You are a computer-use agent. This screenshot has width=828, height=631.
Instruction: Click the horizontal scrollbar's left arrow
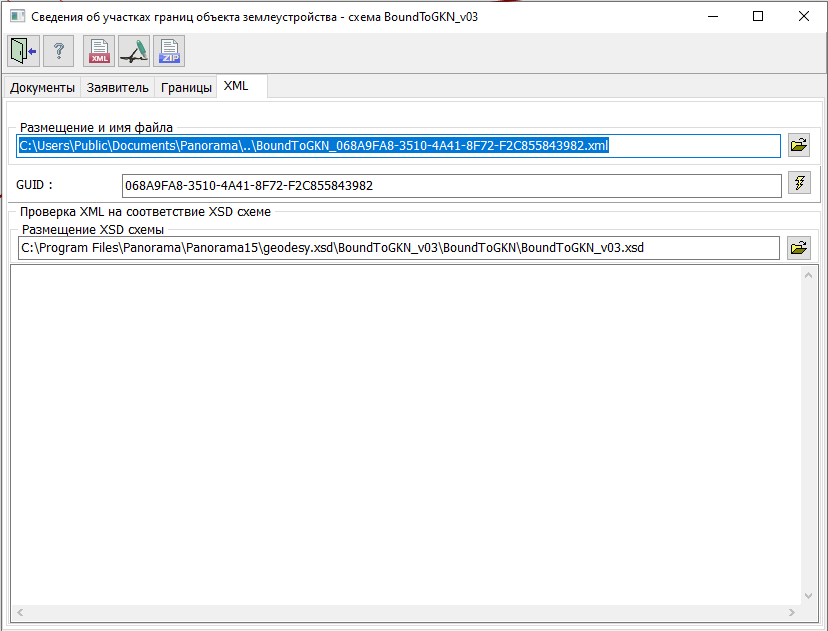click(21, 611)
